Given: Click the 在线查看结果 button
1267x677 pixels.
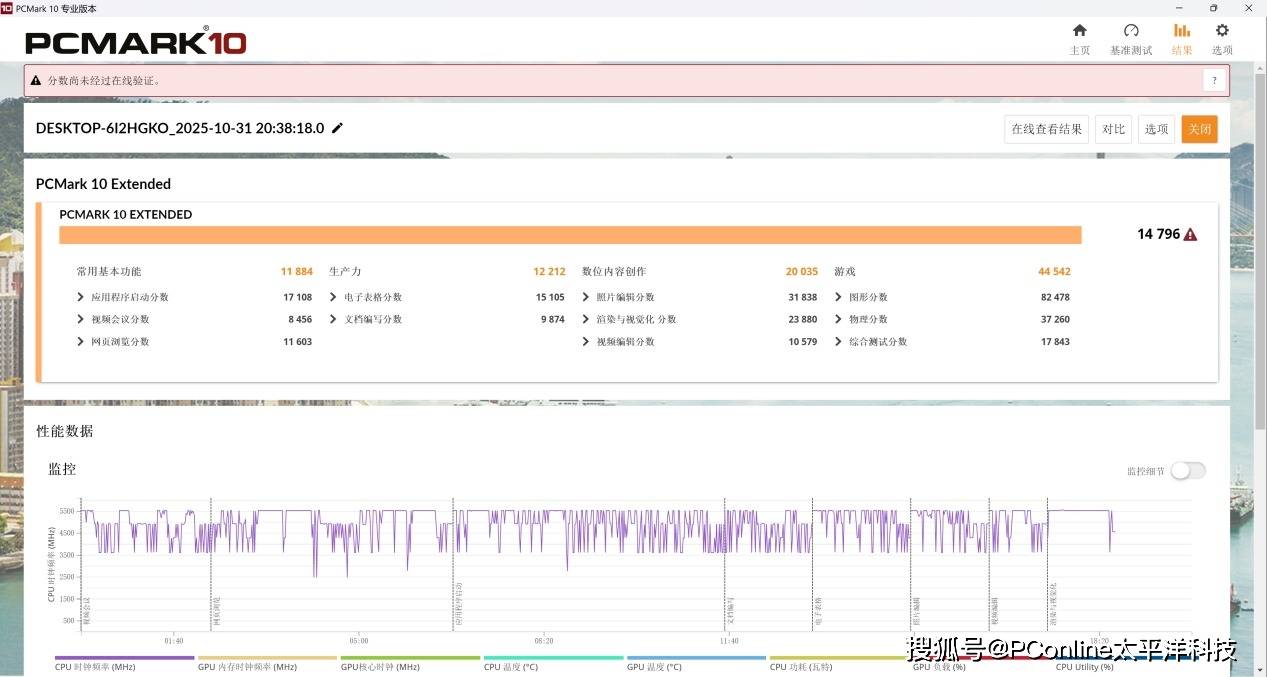Looking at the screenshot, I should pyautogui.click(x=1046, y=129).
